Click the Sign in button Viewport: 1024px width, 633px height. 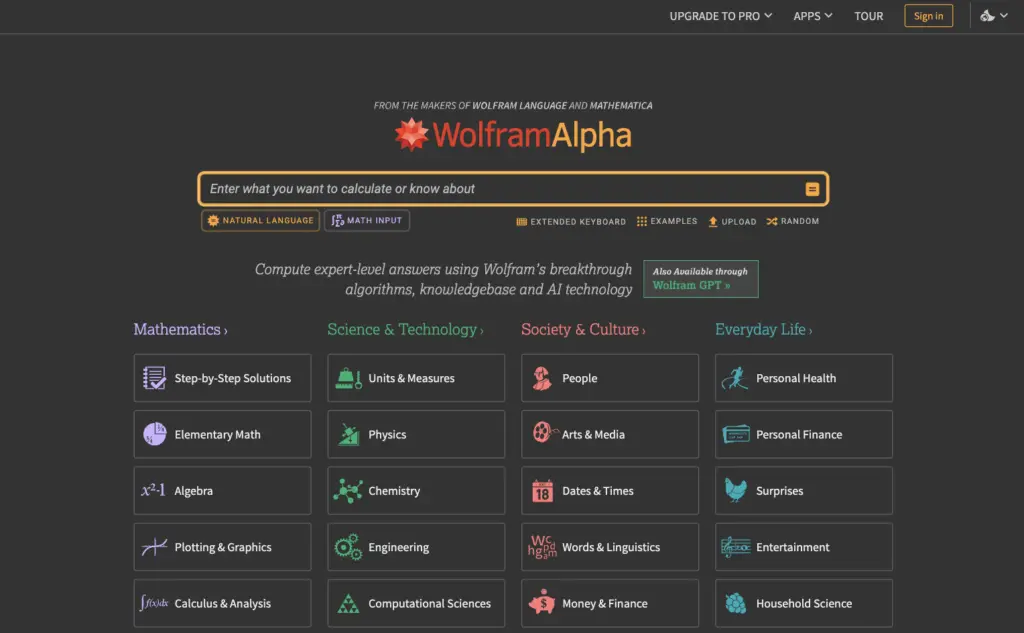928,16
